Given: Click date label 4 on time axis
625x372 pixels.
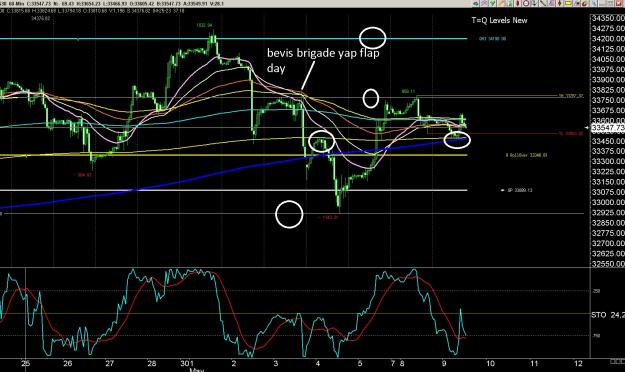Looking at the screenshot, I should [318, 363].
